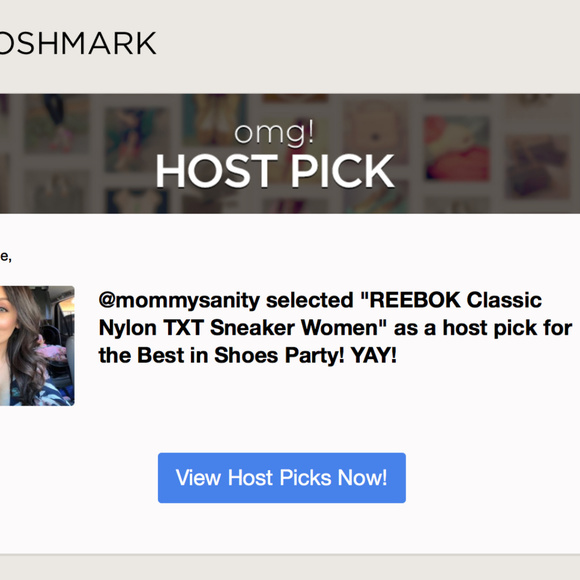Click the phrase as a host pick for
This screenshot has height=580, width=580.
pos(483,328)
